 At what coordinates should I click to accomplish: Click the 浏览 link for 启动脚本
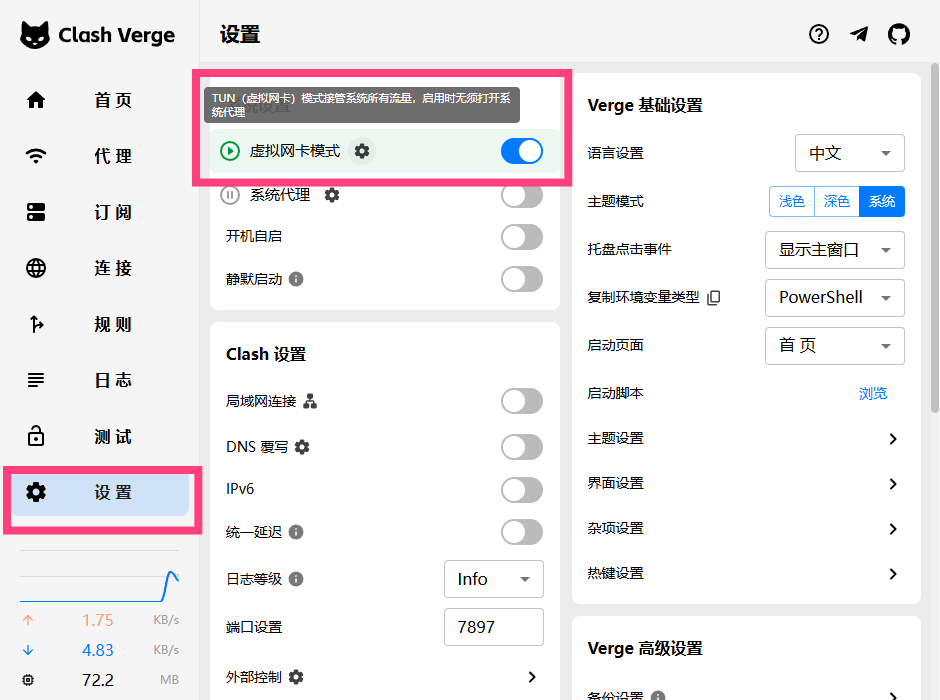coord(872,393)
